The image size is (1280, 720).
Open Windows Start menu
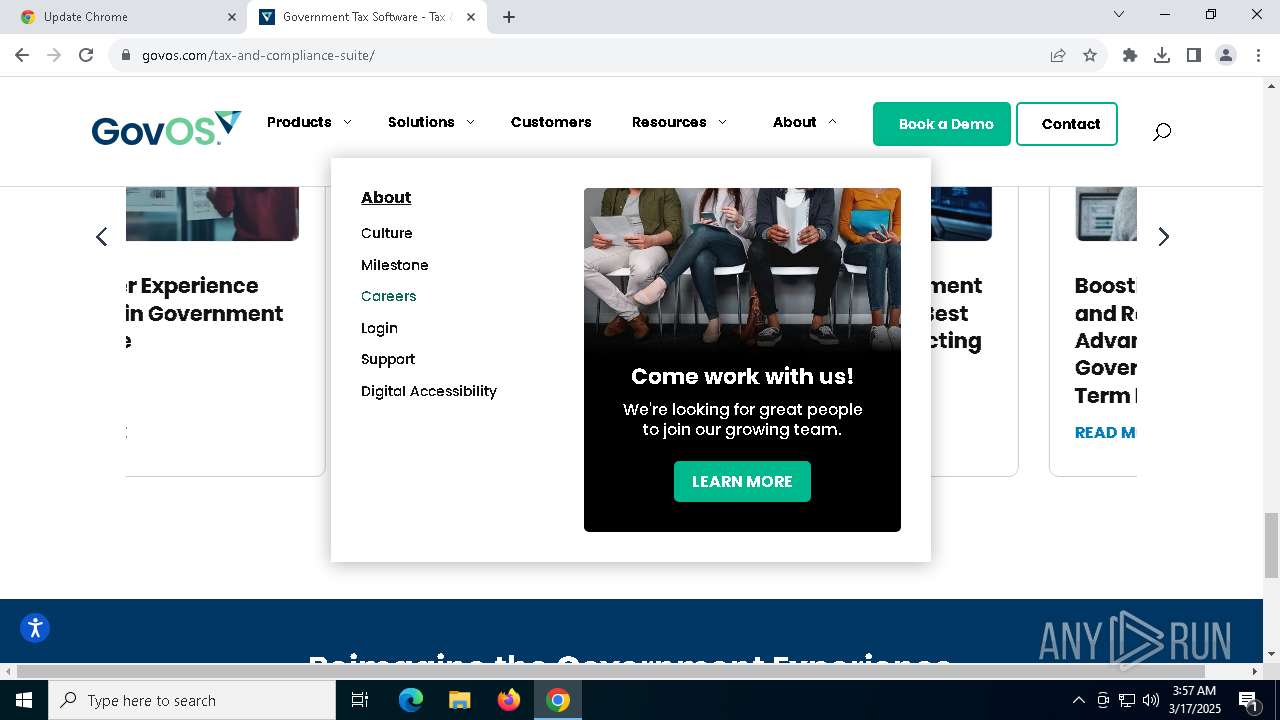tap(24, 700)
